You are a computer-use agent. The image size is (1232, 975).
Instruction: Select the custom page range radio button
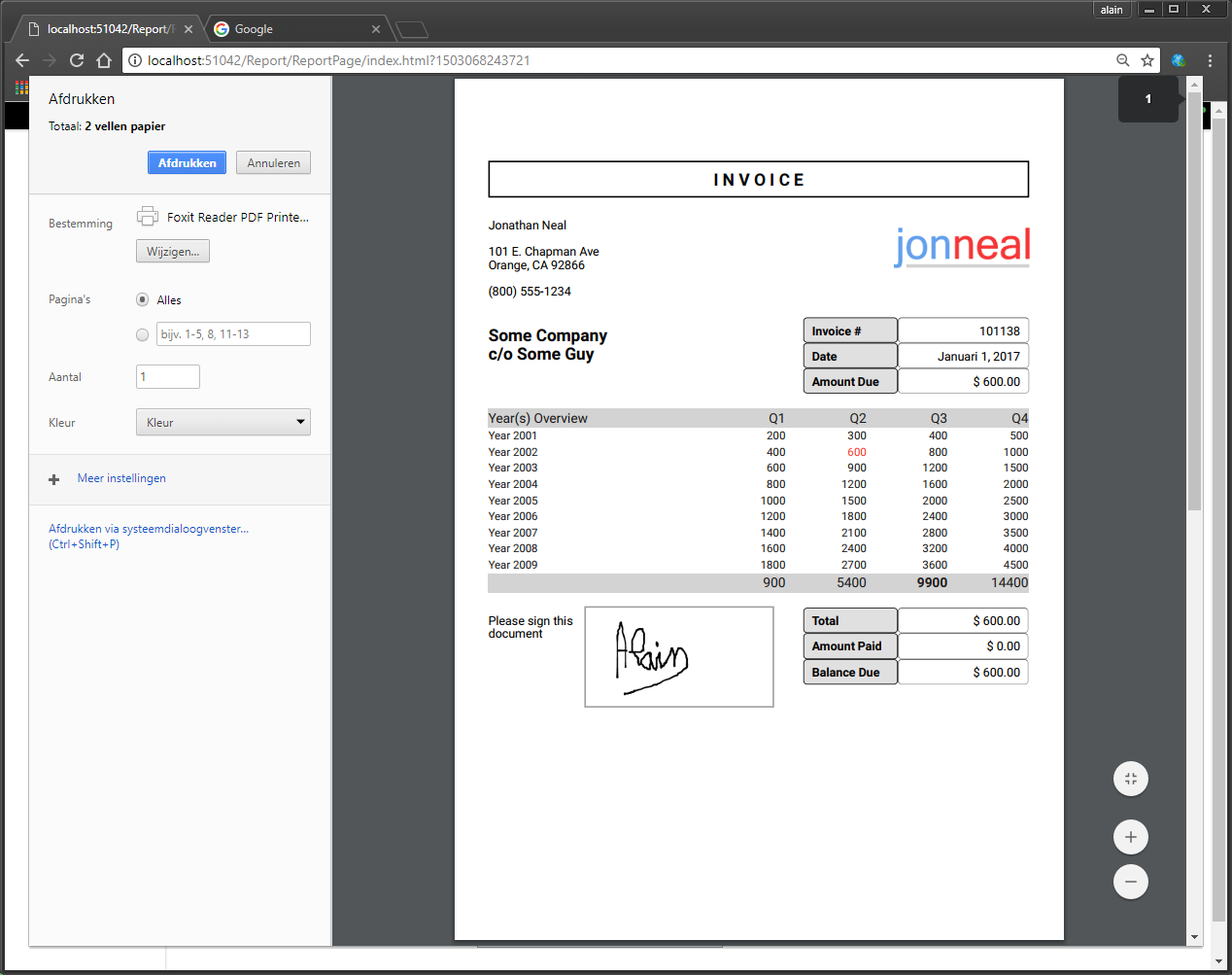pyautogui.click(x=143, y=334)
